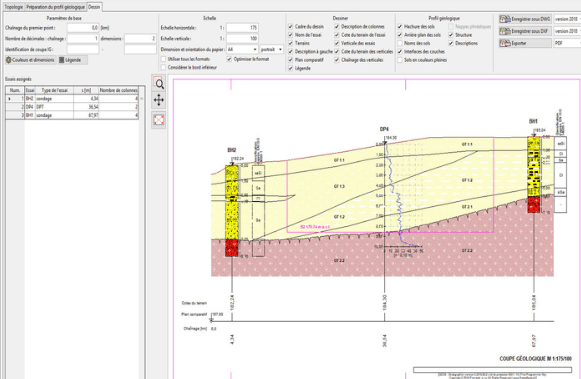Toggle Optimiser le format checkbox

[229, 59]
